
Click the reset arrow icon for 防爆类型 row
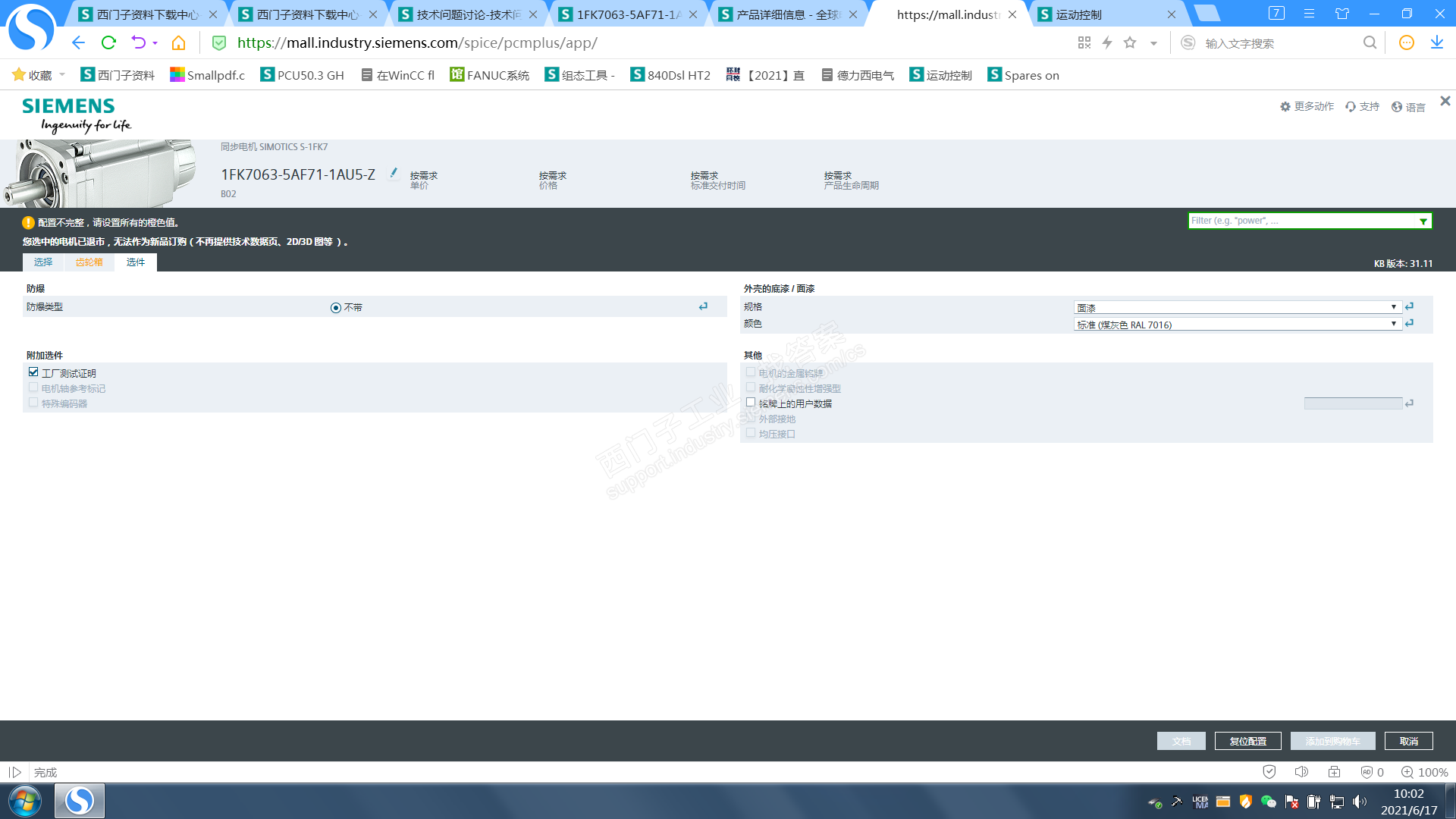coord(703,306)
